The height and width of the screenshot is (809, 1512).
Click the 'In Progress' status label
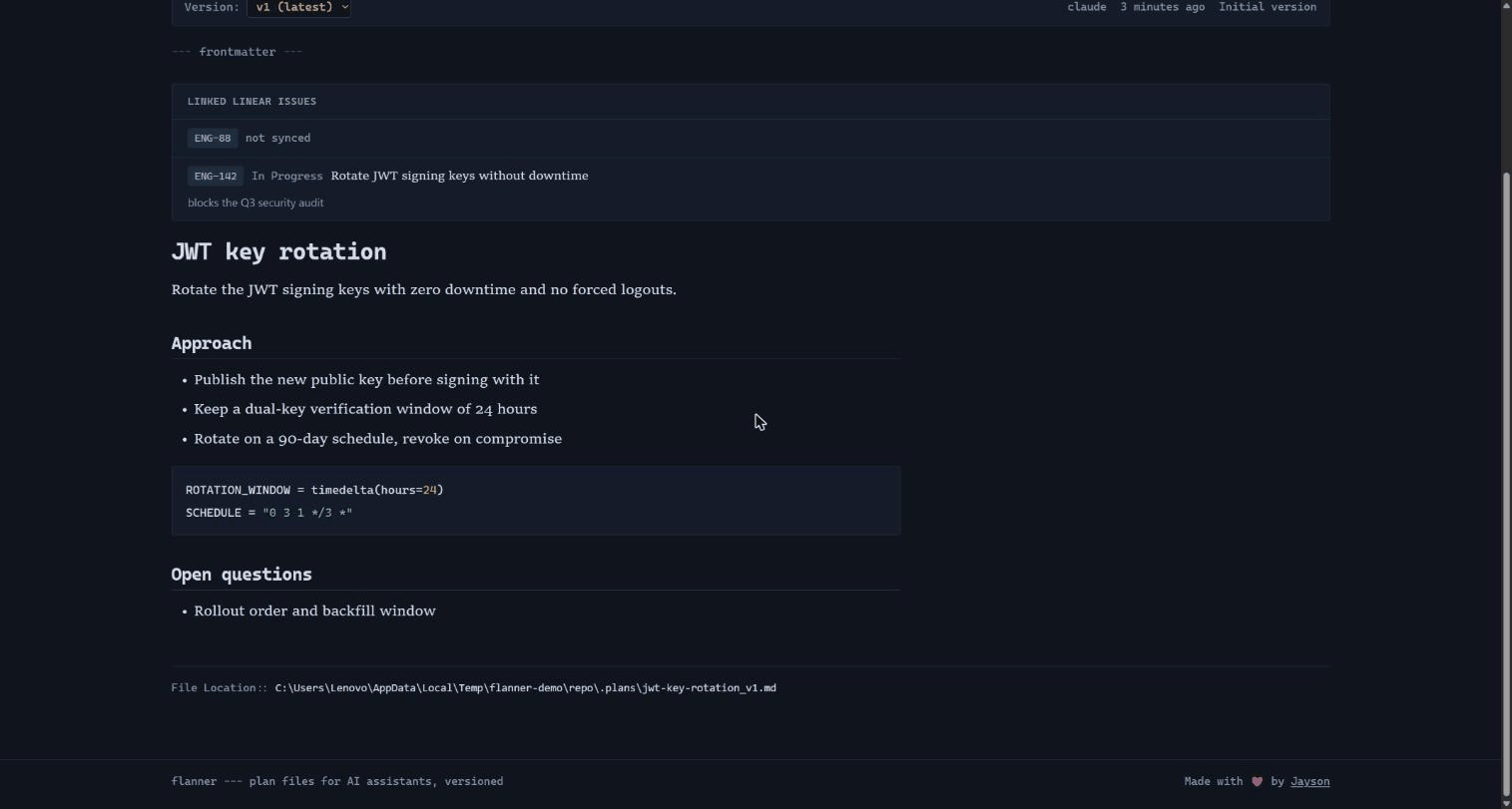(287, 176)
